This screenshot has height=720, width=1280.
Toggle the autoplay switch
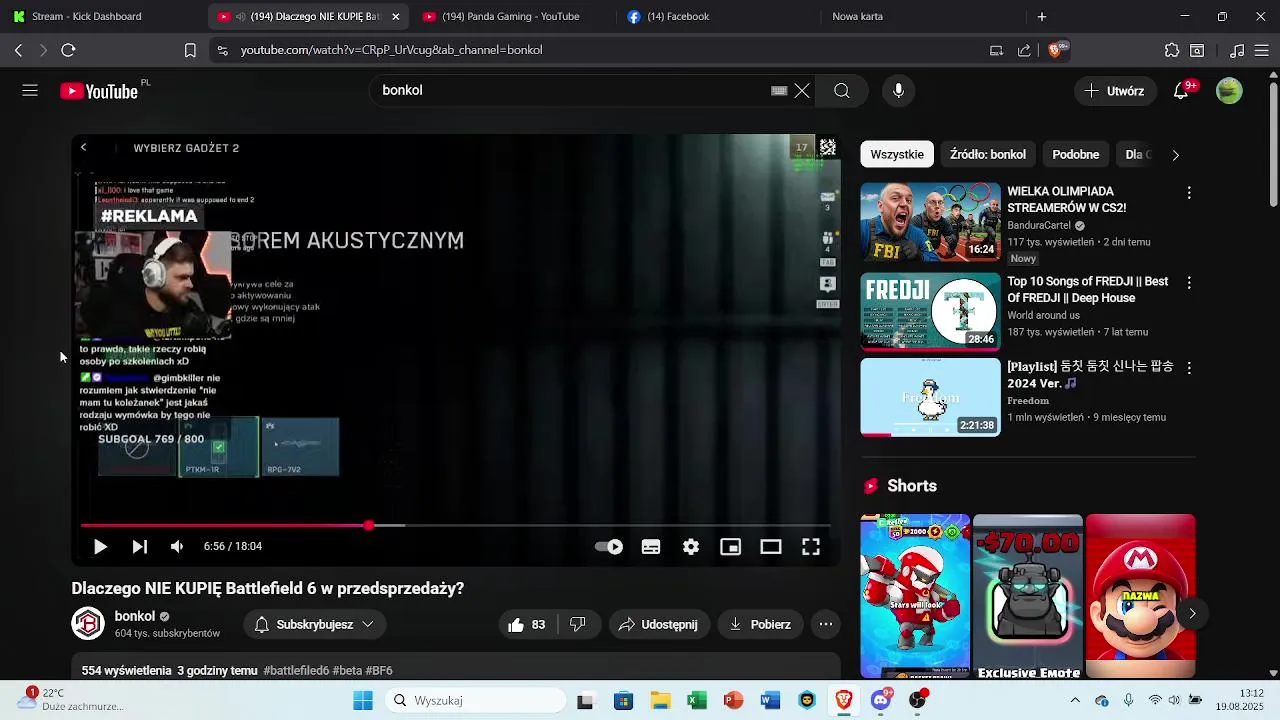(x=609, y=547)
